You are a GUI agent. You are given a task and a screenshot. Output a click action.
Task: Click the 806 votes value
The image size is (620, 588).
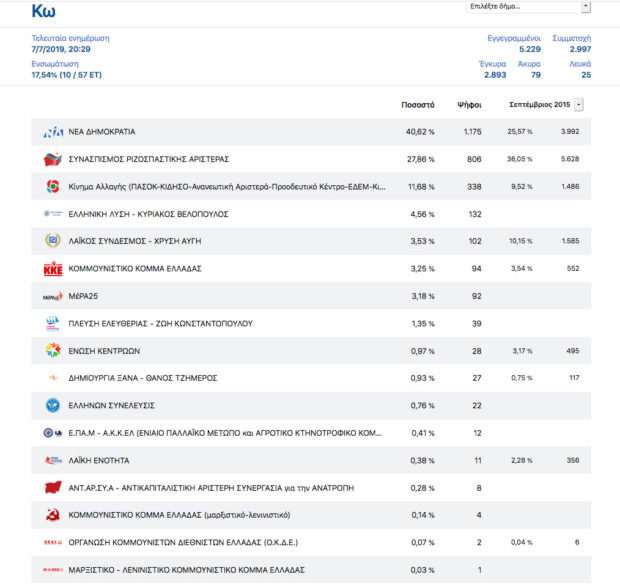[474, 159]
